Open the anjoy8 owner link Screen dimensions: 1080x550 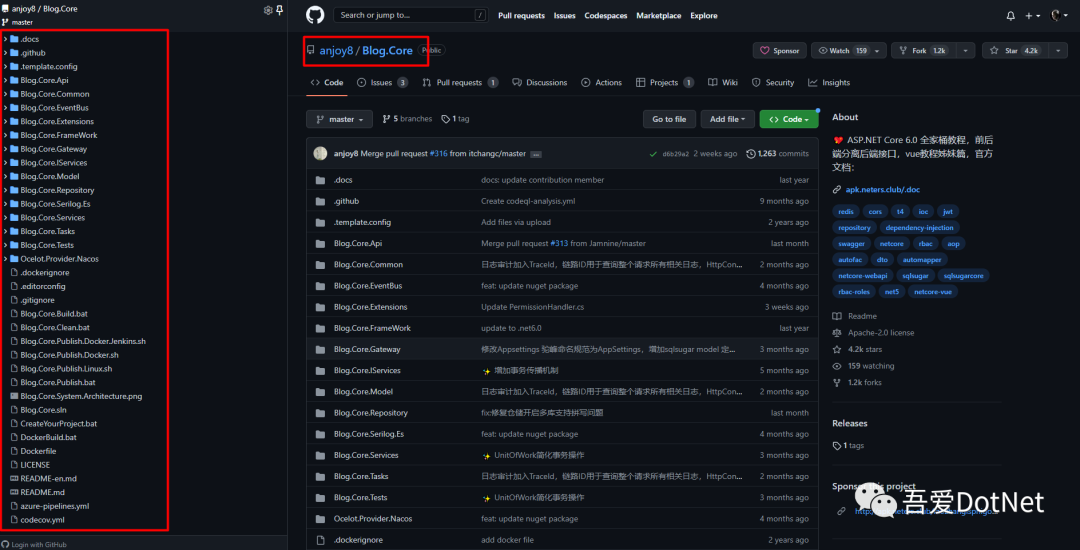[x=335, y=50]
